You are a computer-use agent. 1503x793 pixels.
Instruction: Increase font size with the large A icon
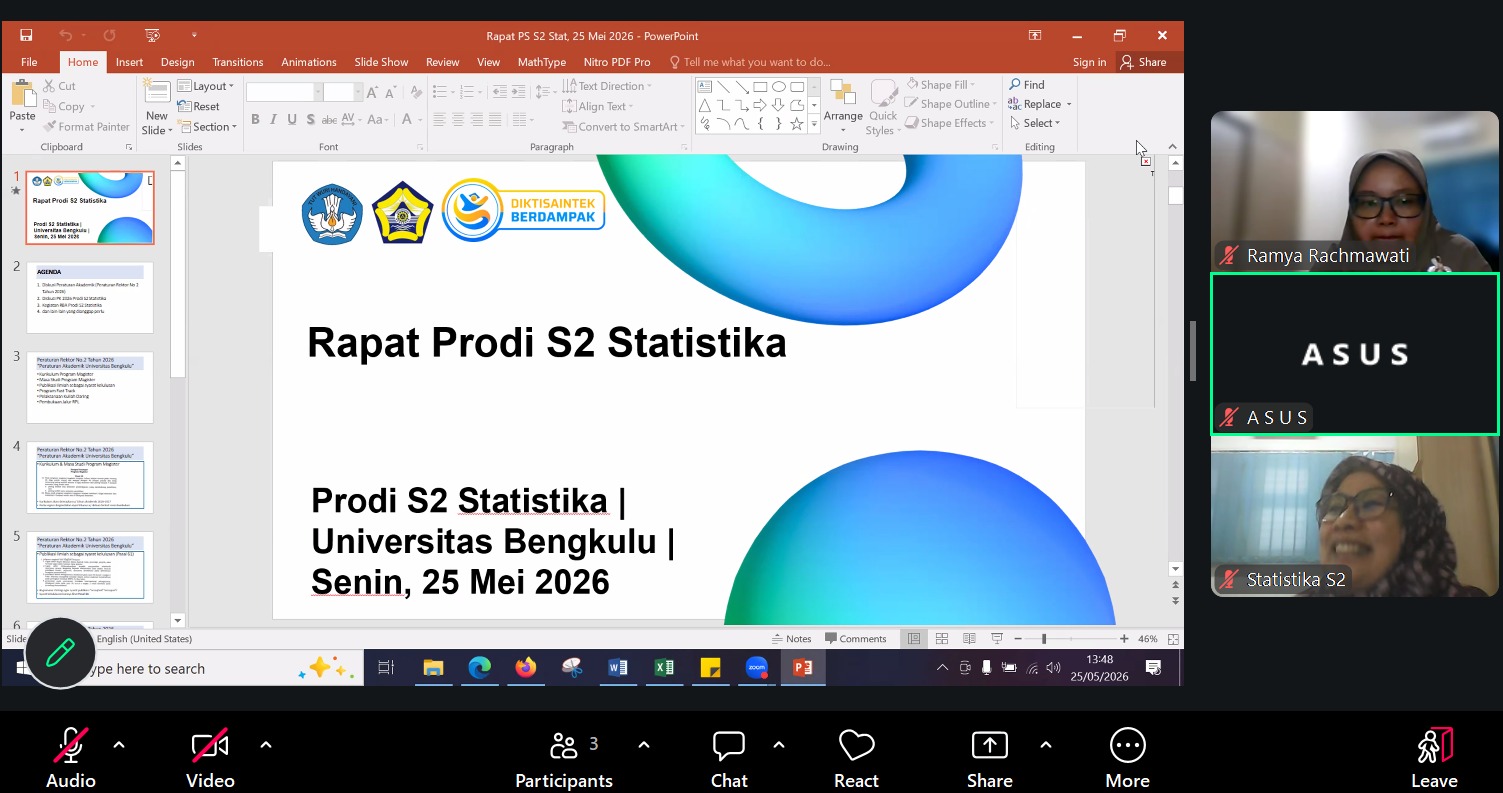click(x=372, y=92)
